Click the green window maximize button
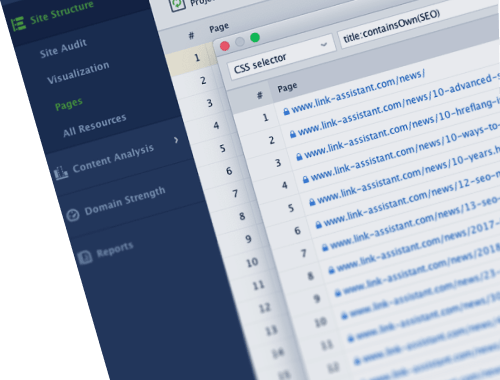Image resolution: width=500 pixels, height=380 pixels. coord(255,38)
